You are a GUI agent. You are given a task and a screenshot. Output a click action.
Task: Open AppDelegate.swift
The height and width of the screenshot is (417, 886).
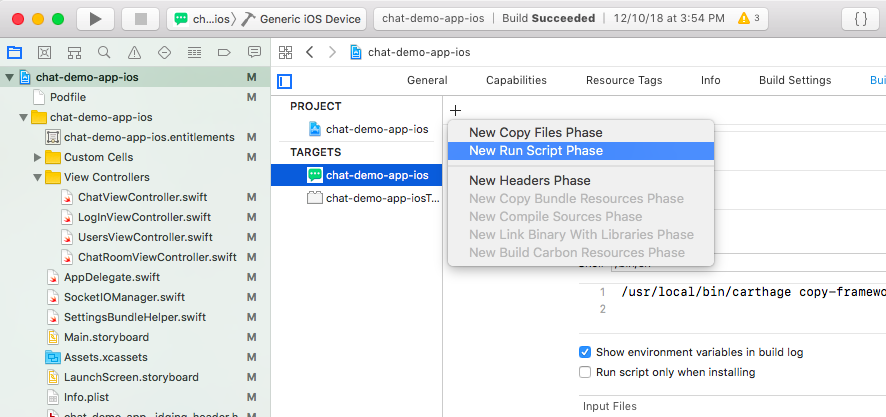(x=112, y=277)
